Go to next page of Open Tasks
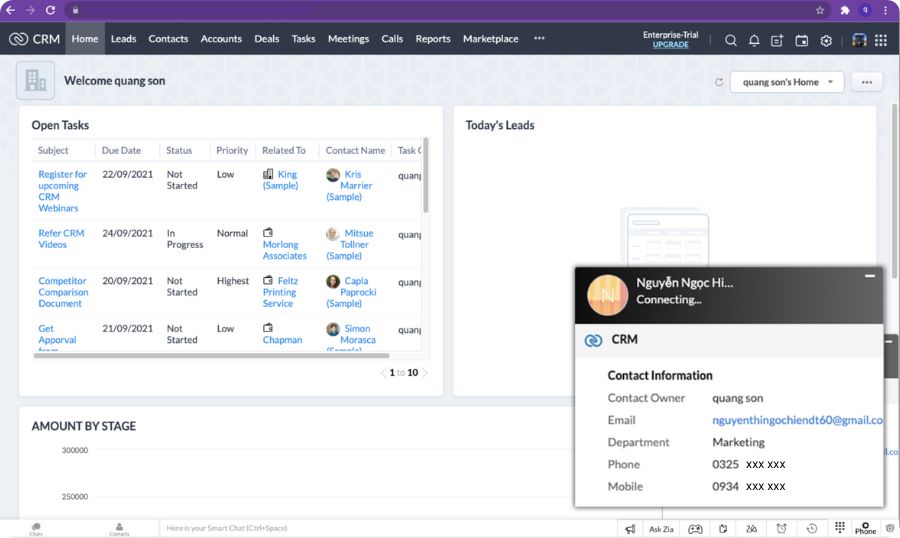 pyautogui.click(x=424, y=373)
